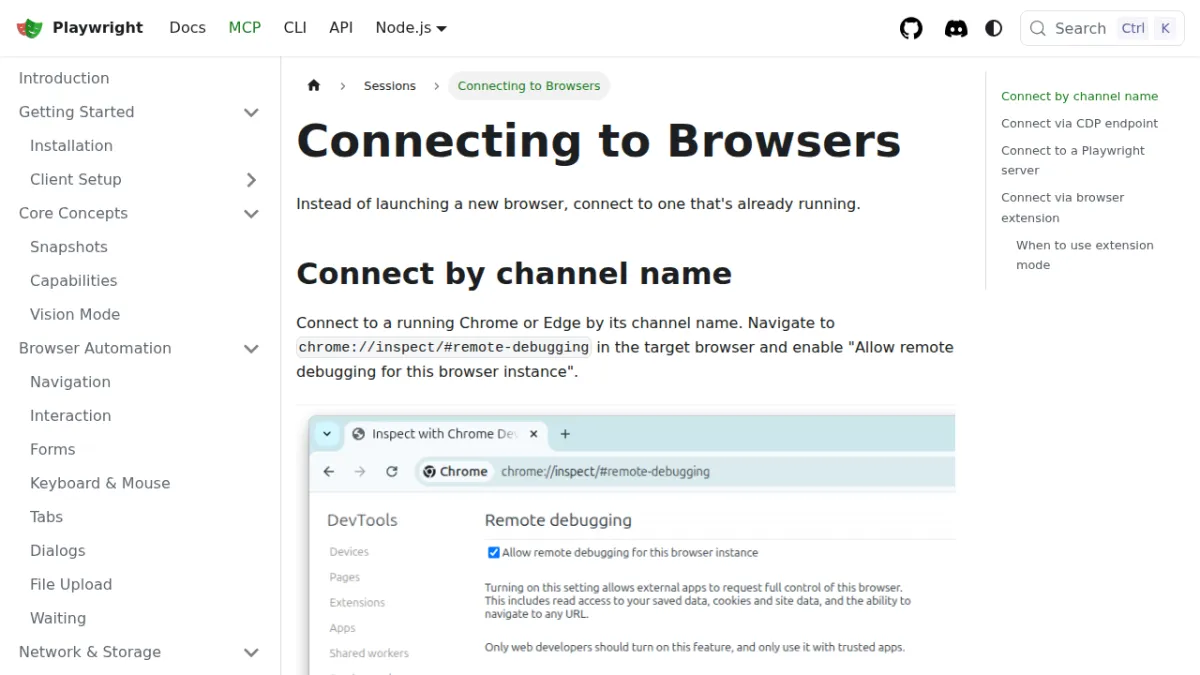
Task: Click the Getting Started sidebar label
Action: (x=76, y=112)
